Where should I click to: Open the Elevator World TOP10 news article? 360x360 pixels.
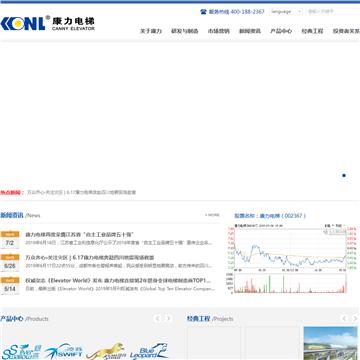(x=118, y=280)
